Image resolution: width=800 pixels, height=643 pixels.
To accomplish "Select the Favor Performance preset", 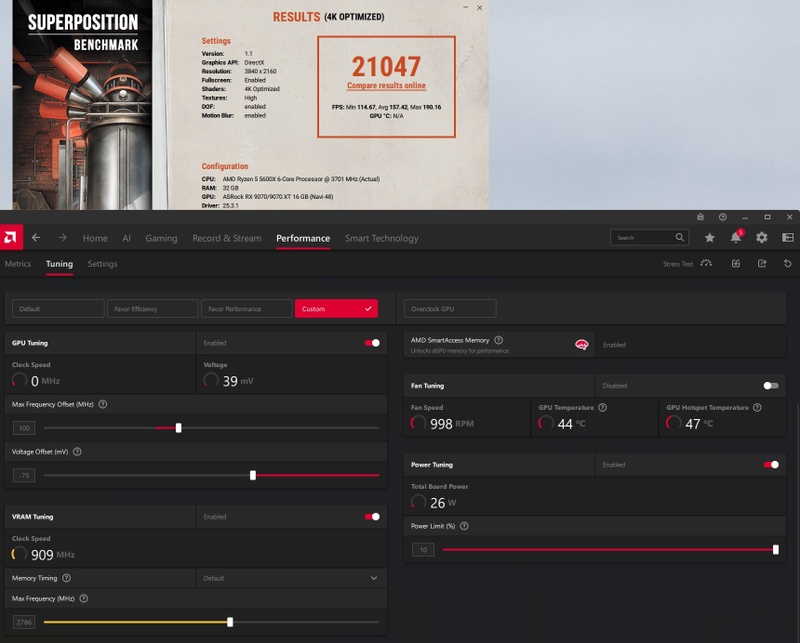I will pyautogui.click(x=246, y=309).
